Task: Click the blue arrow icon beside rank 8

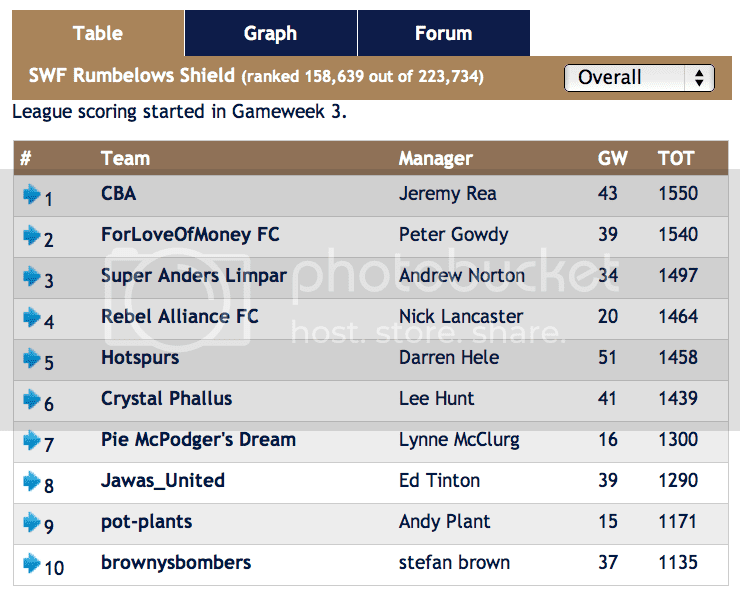Action: coord(32,481)
